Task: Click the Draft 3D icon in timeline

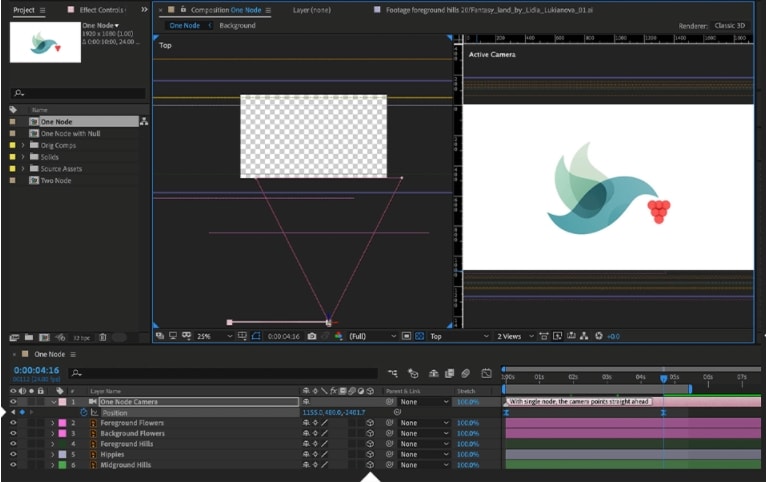Action: pyautogui.click(x=413, y=374)
